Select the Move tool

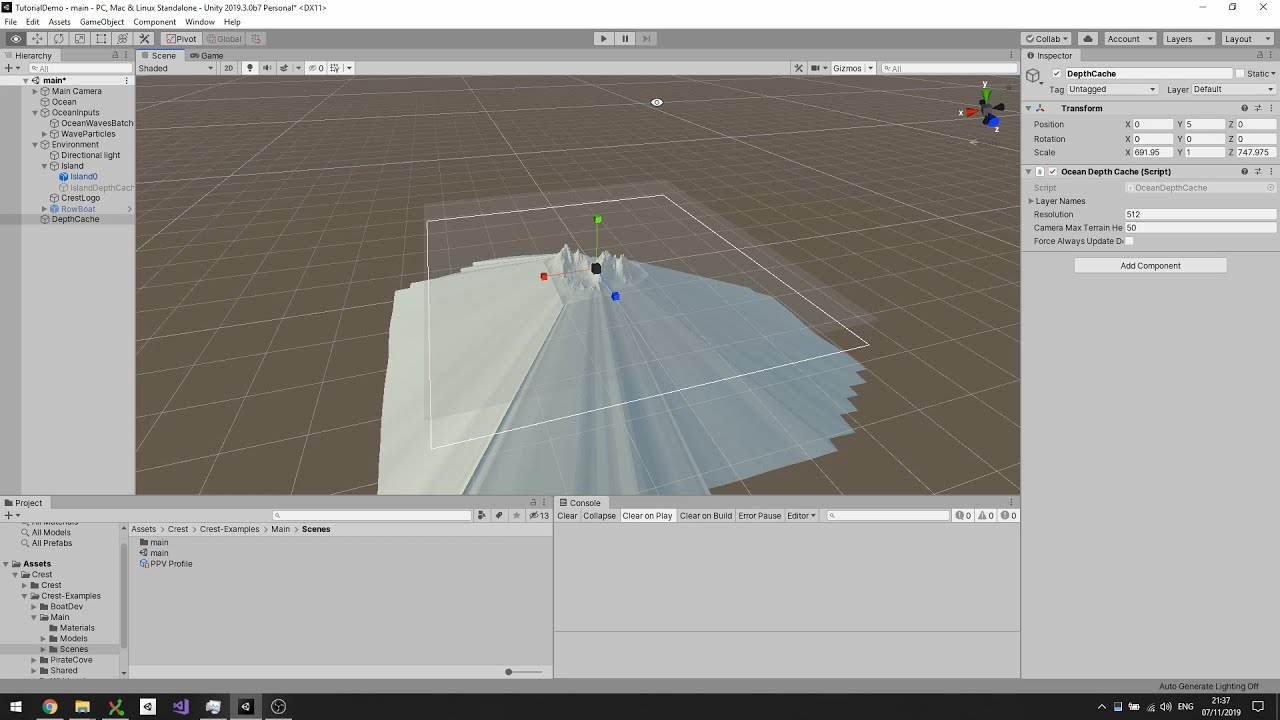37,39
